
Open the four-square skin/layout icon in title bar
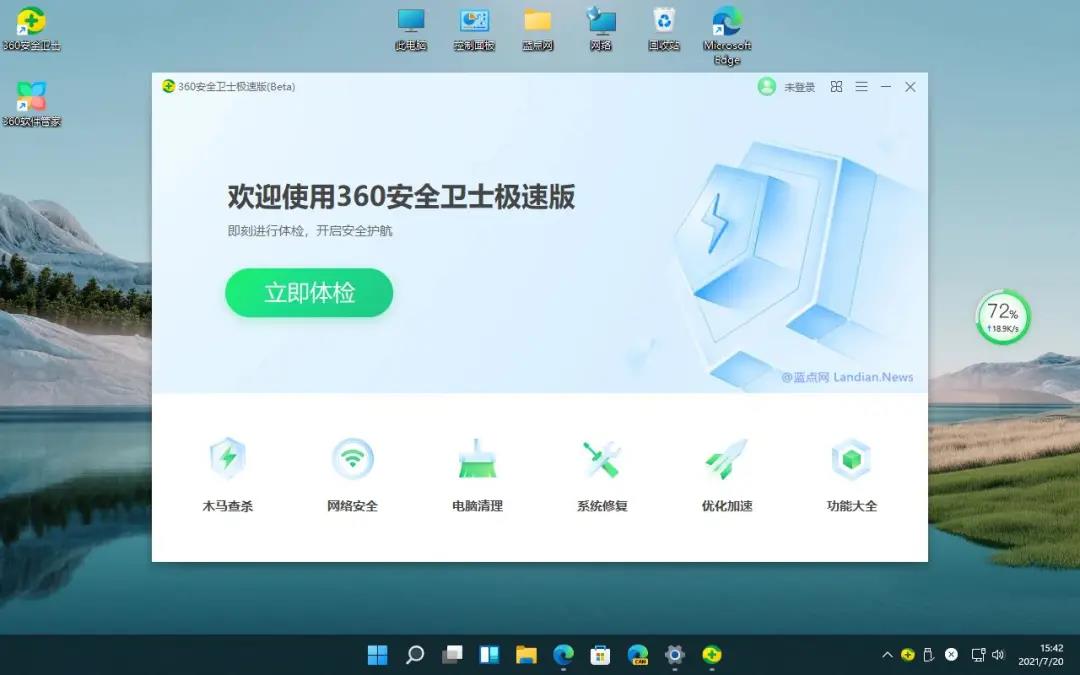[x=836, y=87]
